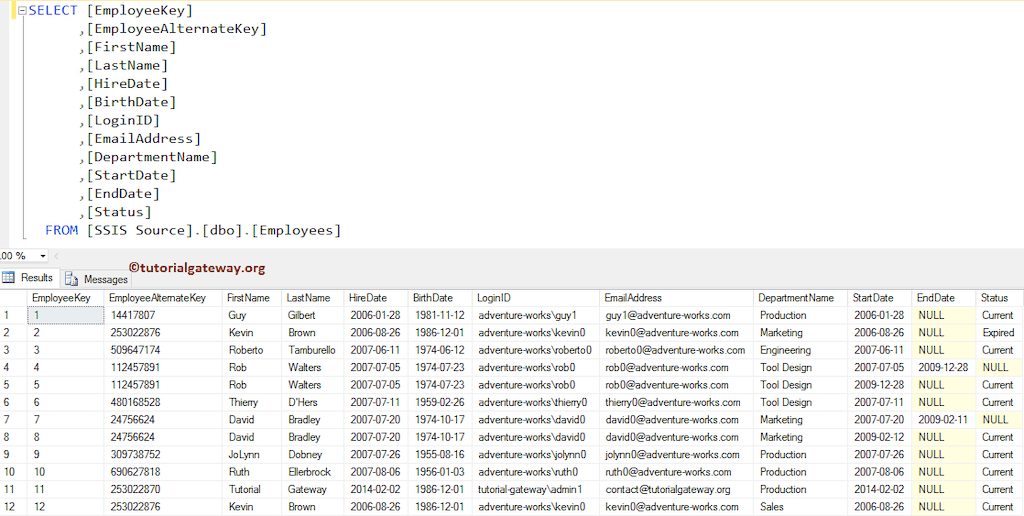Select the email guy1@adventure-works.com

click(677, 315)
